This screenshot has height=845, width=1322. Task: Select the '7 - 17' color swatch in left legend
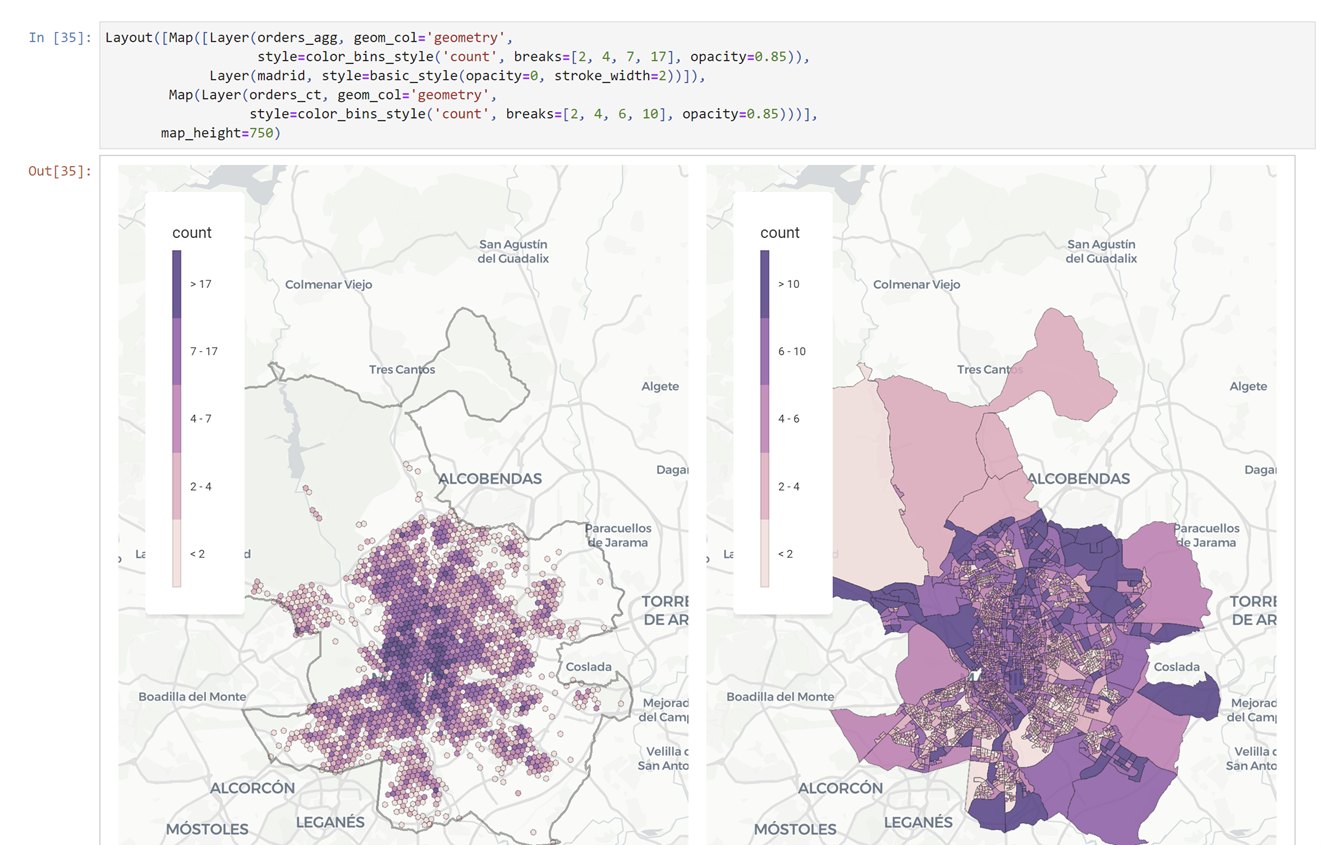point(177,351)
